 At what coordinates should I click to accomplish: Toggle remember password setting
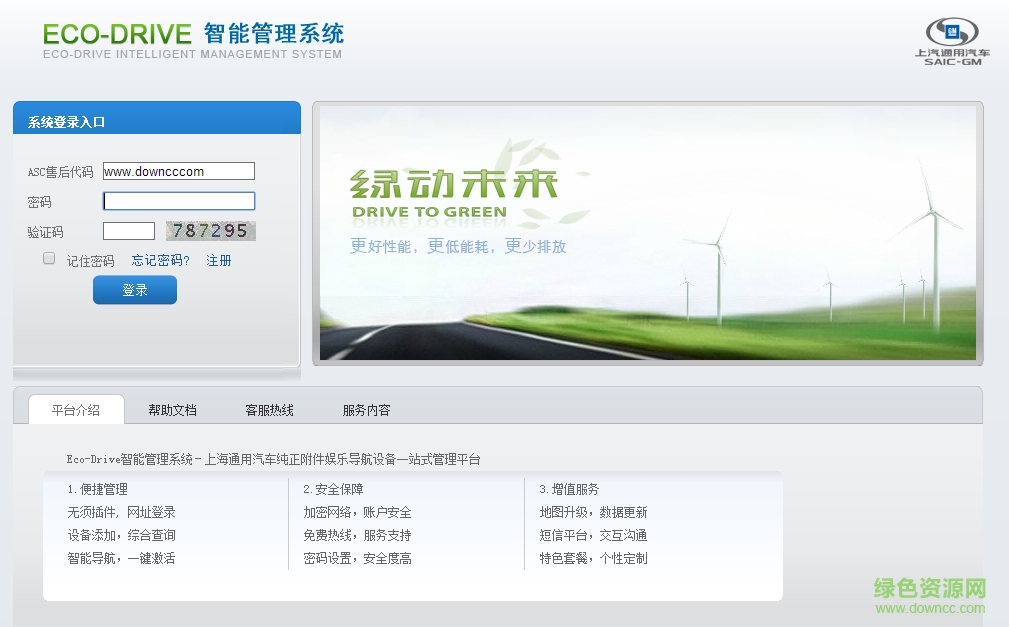(48, 258)
